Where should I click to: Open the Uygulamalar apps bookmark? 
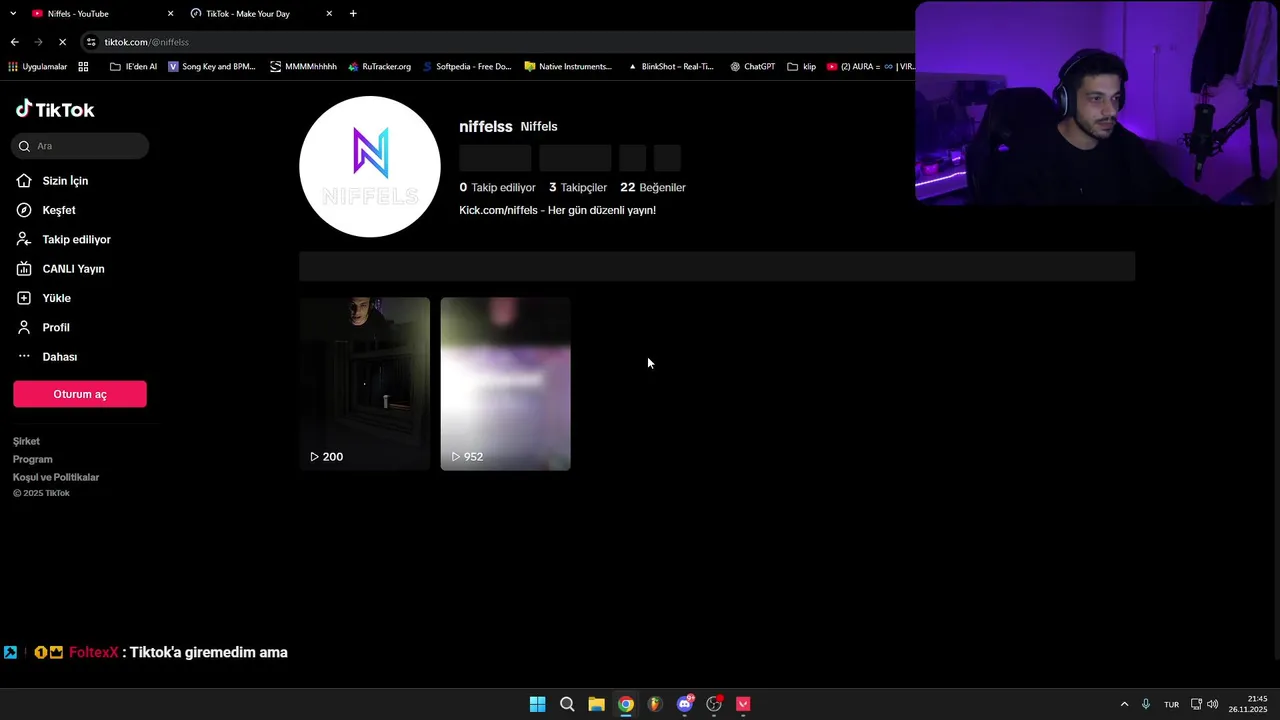[38, 67]
